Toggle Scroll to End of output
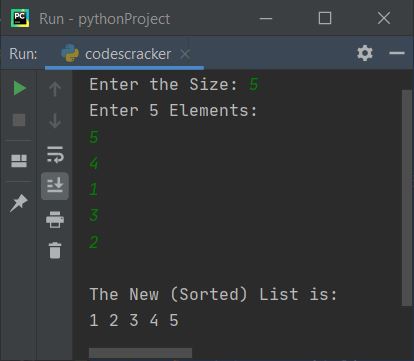Viewport: 414px width, 361px height. click(55, 186)
